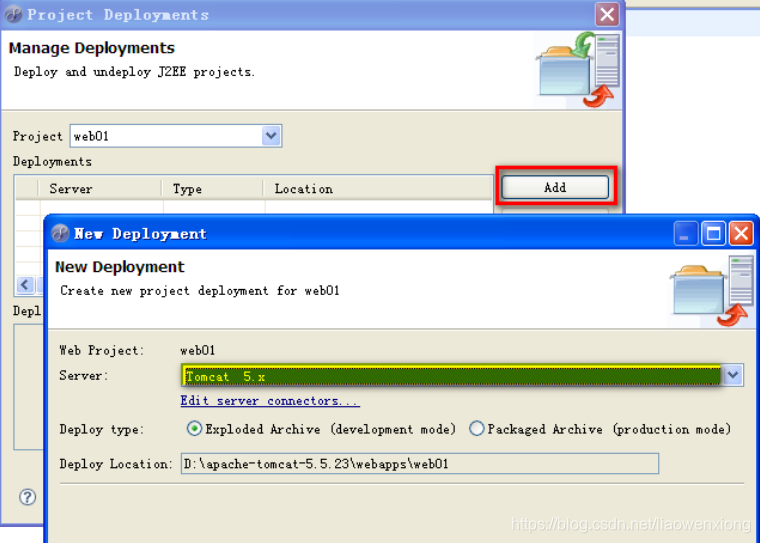This screenshot has width=760, height=543.
Task: Minimize the New Deployment dialog
Action: pos(685,234)
